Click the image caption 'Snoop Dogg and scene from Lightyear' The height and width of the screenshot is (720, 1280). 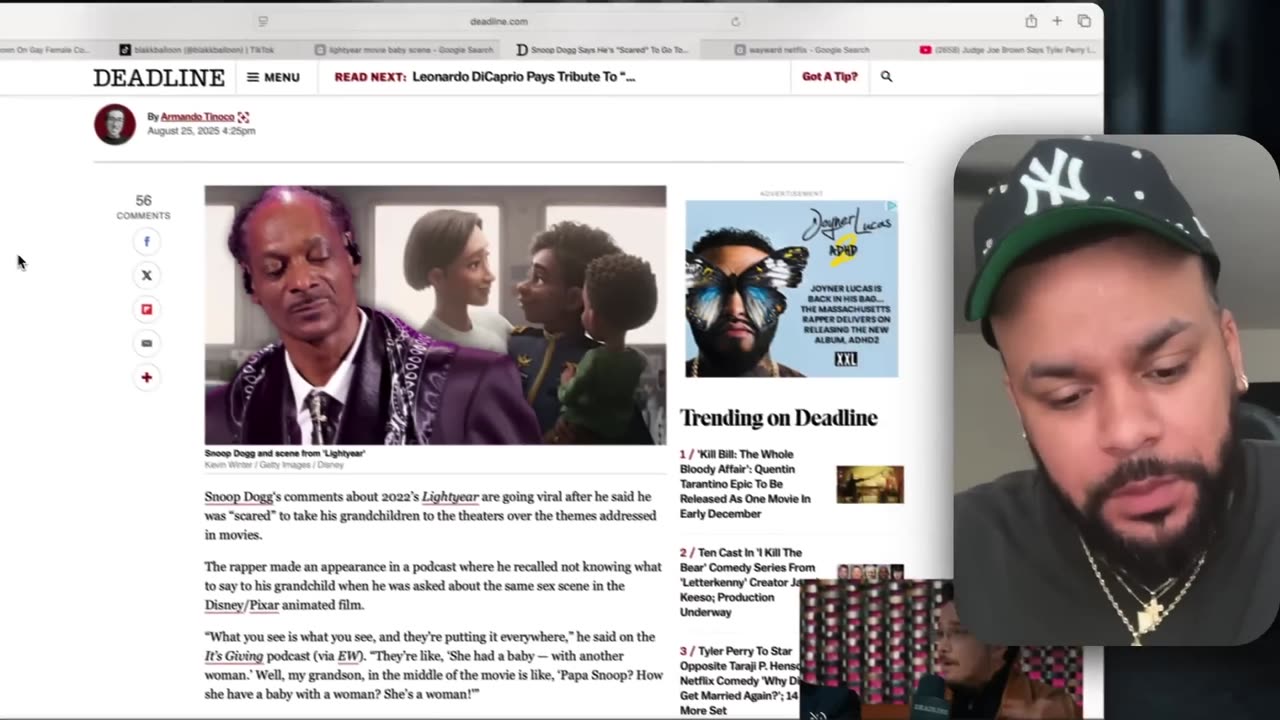coord(285,453)
